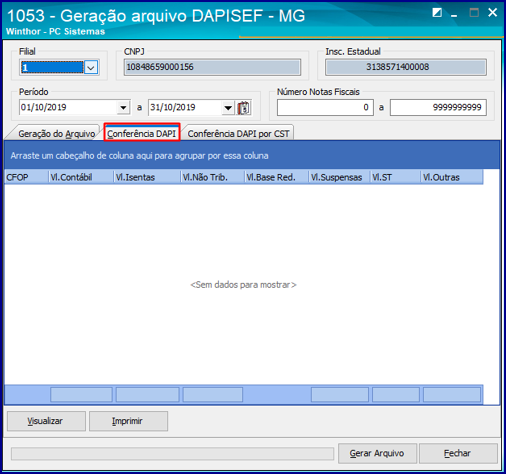Sort by Vl.ST column header
The height and width of the screenshot is (474, 506).
(395, 177)
